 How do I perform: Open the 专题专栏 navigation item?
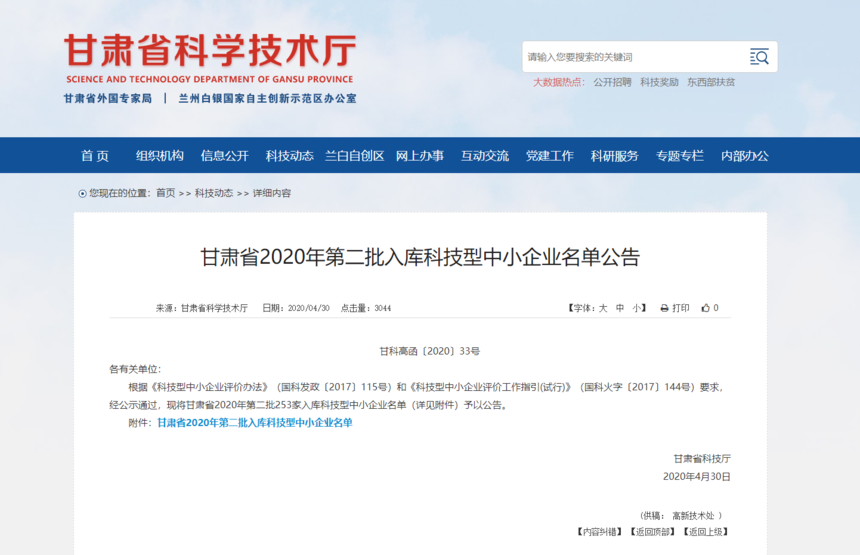pyautogui.click(x=680, y=156)
